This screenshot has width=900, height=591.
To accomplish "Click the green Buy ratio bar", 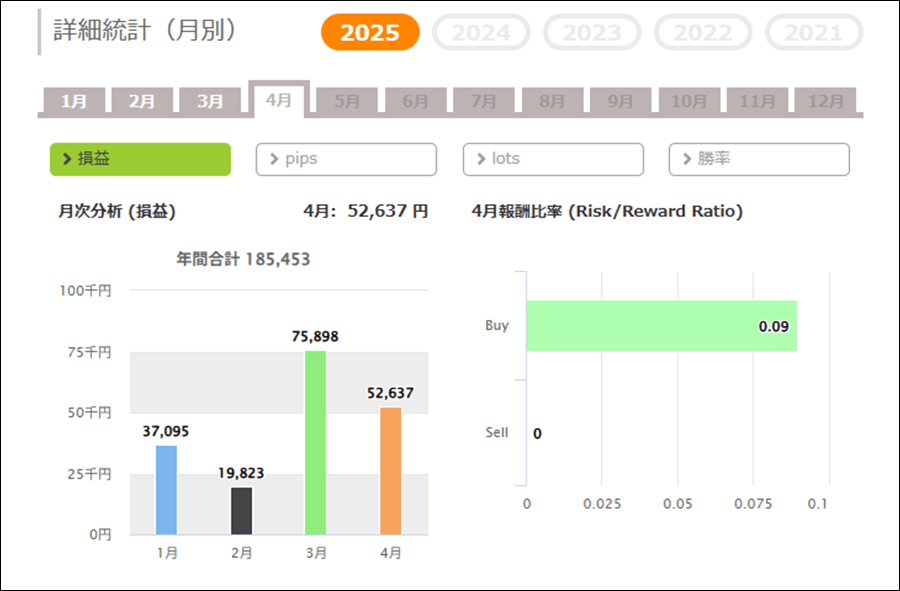I will point(661,326).
